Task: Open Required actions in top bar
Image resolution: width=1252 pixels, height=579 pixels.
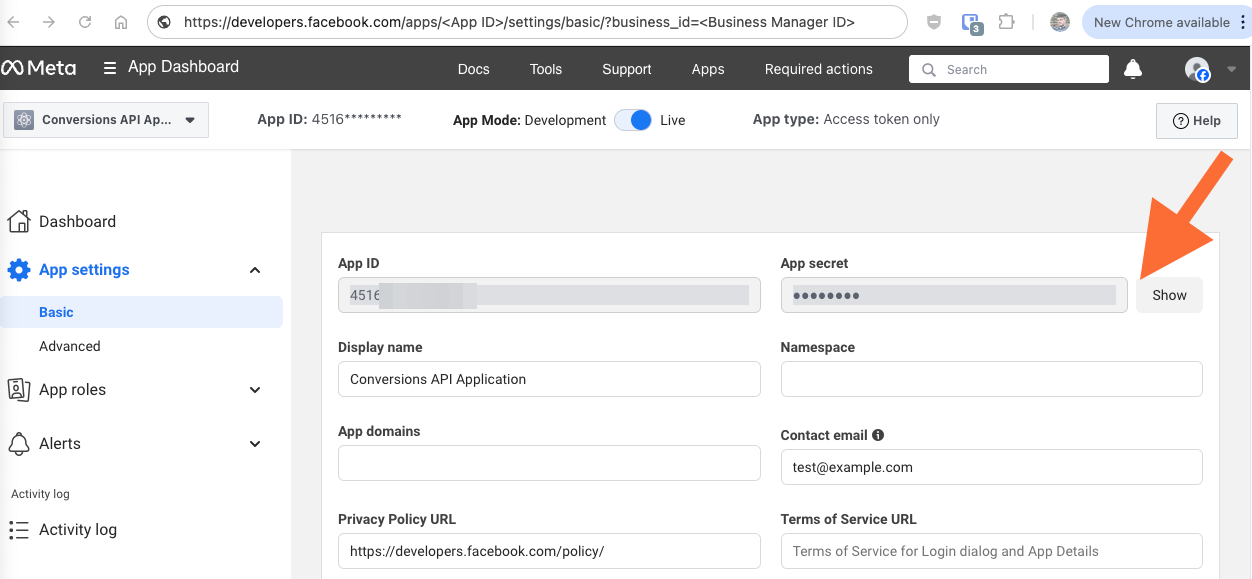Action: coord(819,69)
